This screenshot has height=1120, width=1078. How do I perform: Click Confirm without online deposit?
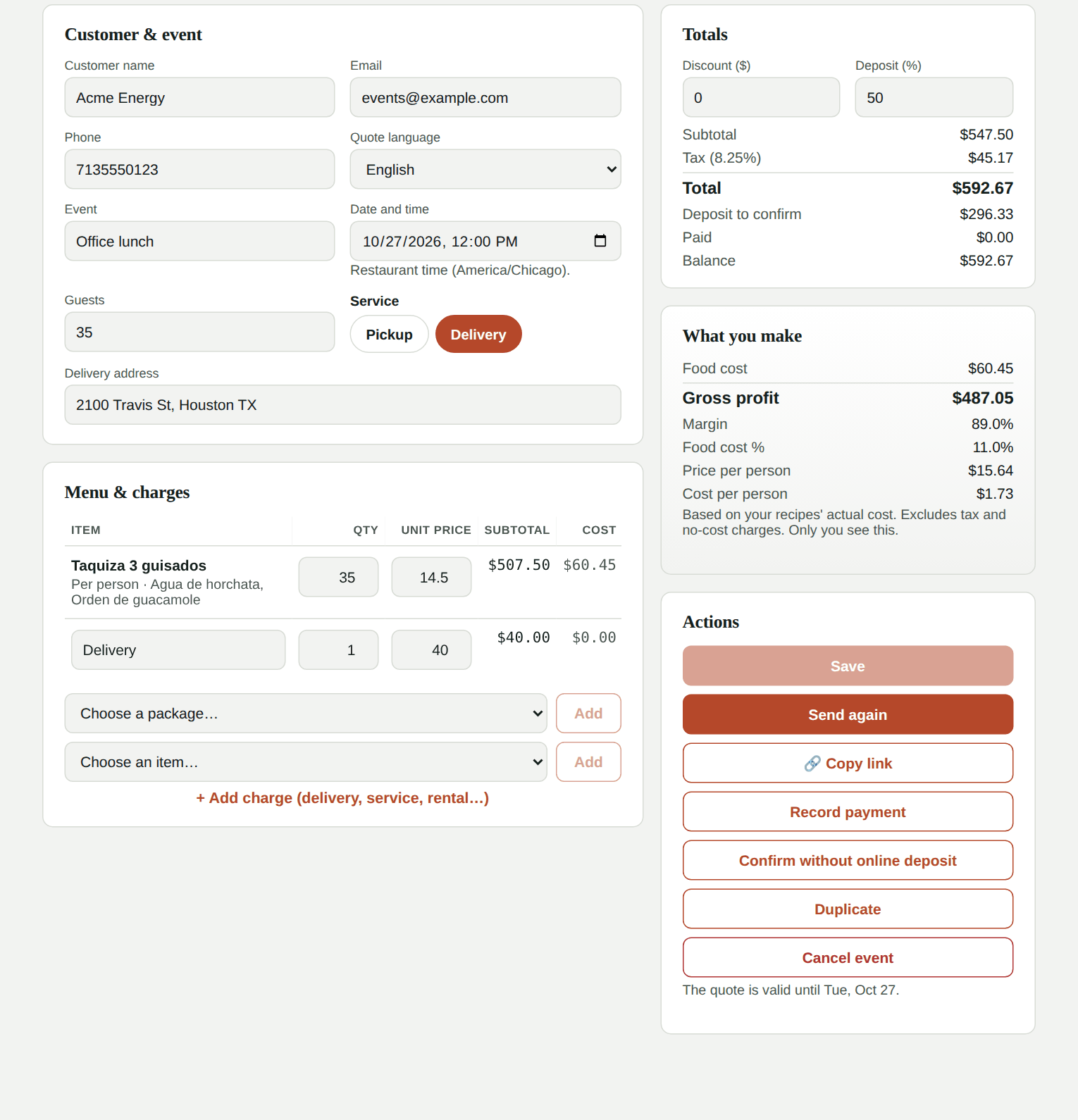pyautogui.click(x=848, y=860)
